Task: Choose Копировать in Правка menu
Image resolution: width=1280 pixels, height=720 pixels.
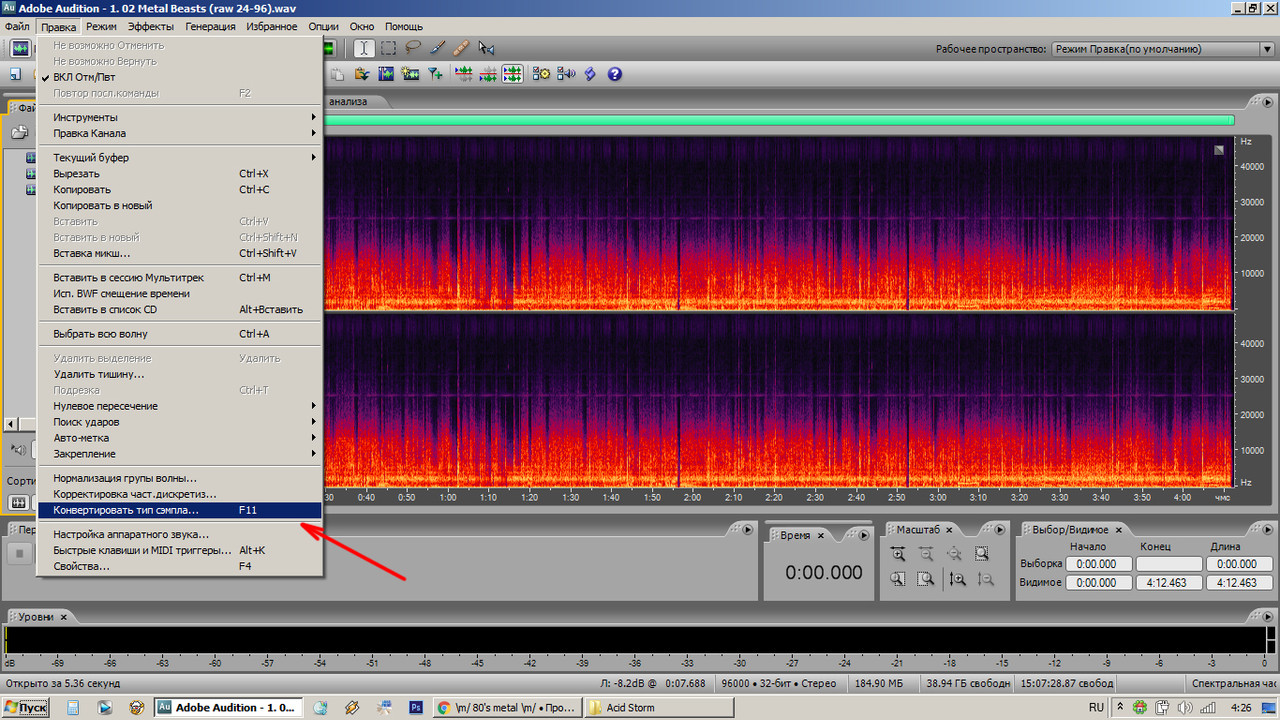Action: coord(180,189)
